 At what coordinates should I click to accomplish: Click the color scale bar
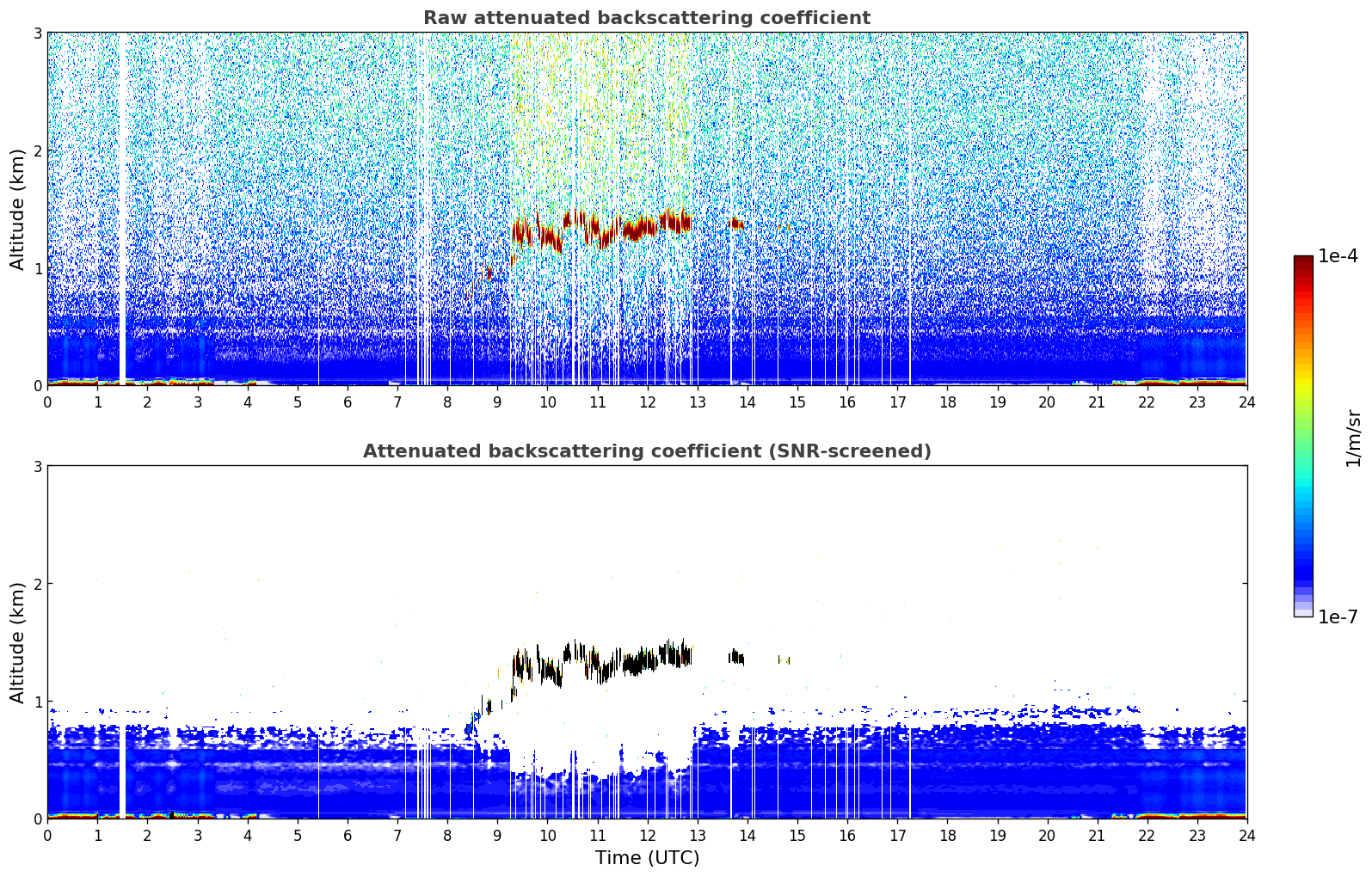(1303, 436)
